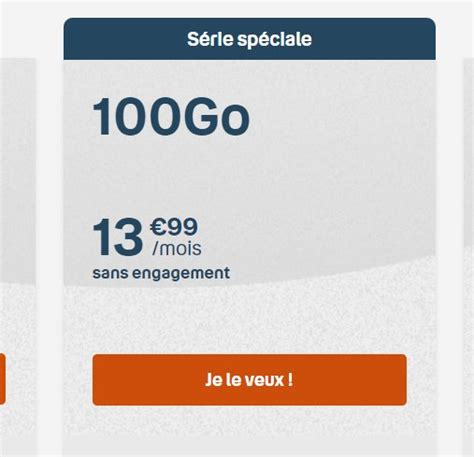Click the euro symbol beside the price
The image size is (474, 457).
[x=158, y=227]
